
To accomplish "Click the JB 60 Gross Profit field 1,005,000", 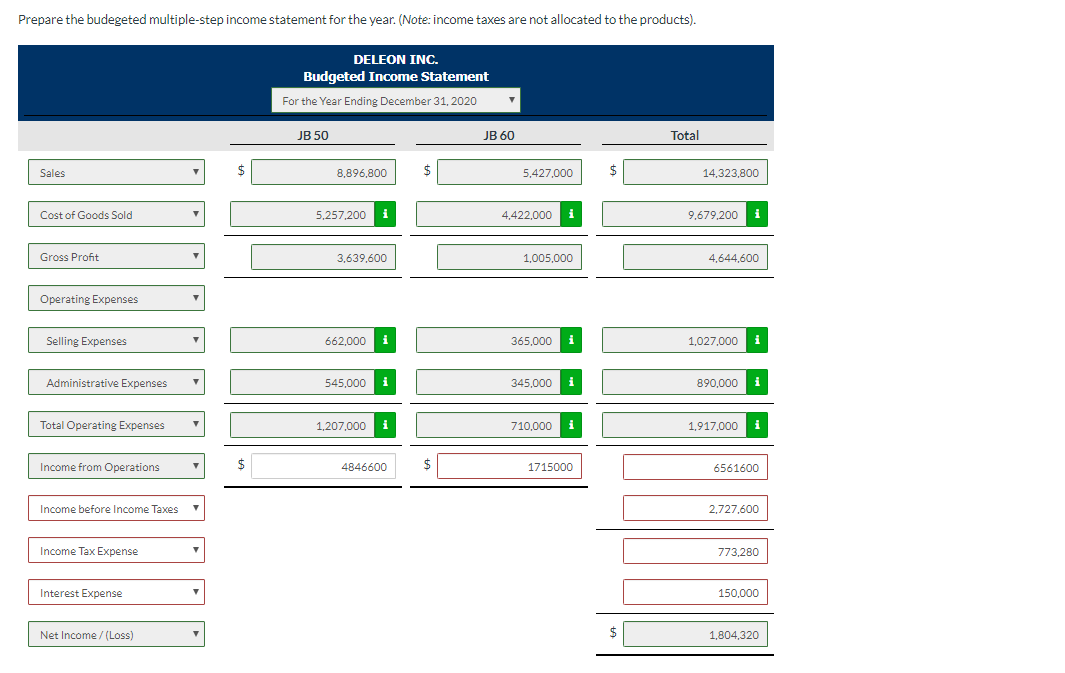I will coord(509,257).
